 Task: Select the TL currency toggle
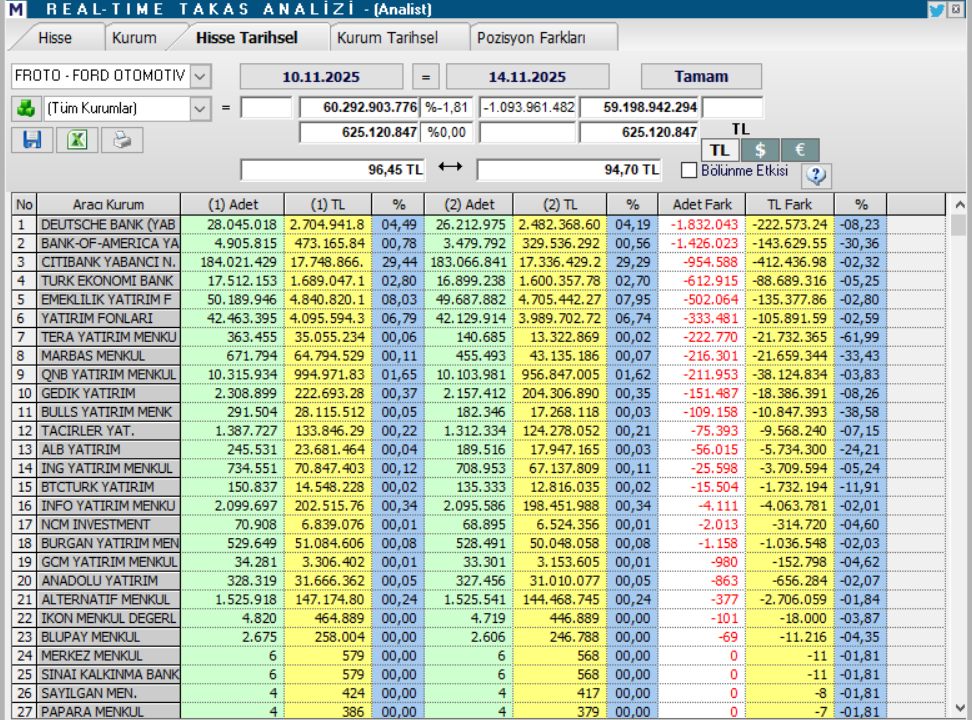tap(720, 150)
